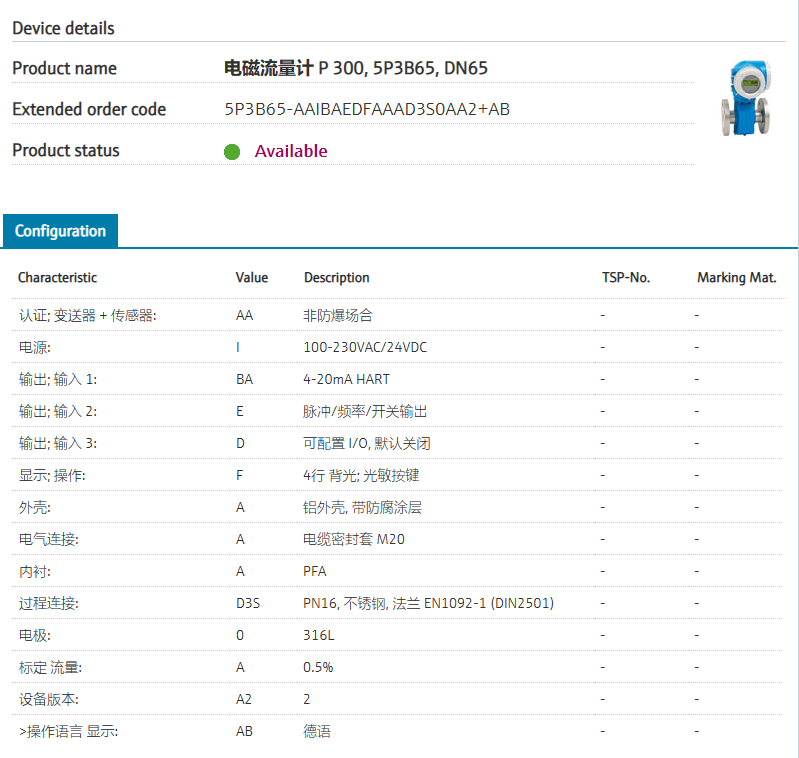Click the blue 'I' power supply value
The width and height of the screenshot is (799, 758).
pos(238,347)
